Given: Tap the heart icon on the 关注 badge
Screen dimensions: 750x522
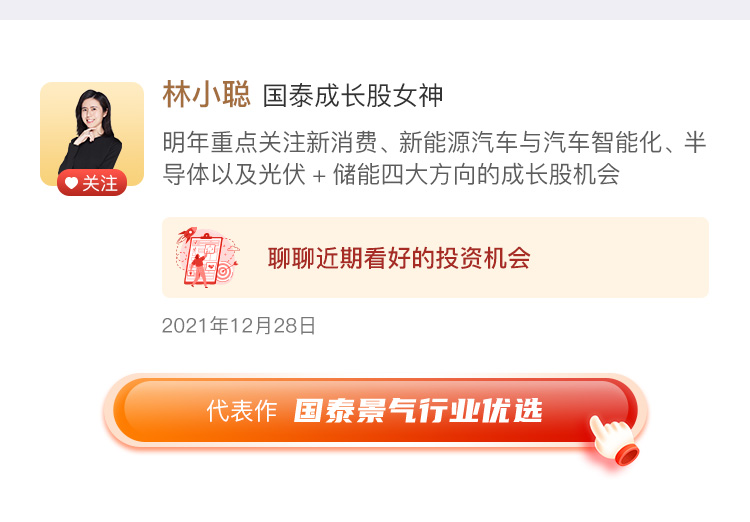Looking at the screenshot, I should pos(71,183).
